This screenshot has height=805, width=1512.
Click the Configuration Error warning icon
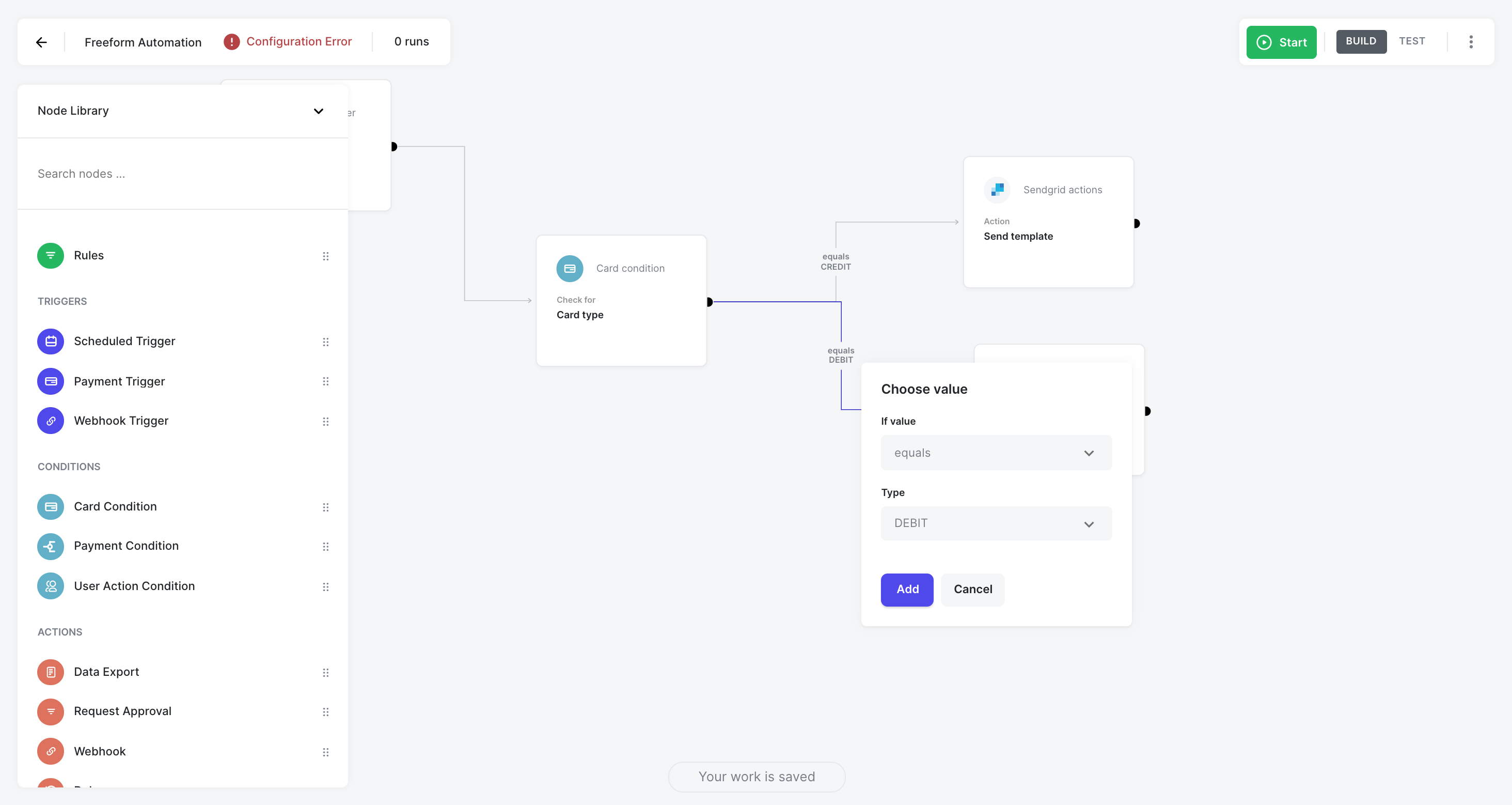232,42
